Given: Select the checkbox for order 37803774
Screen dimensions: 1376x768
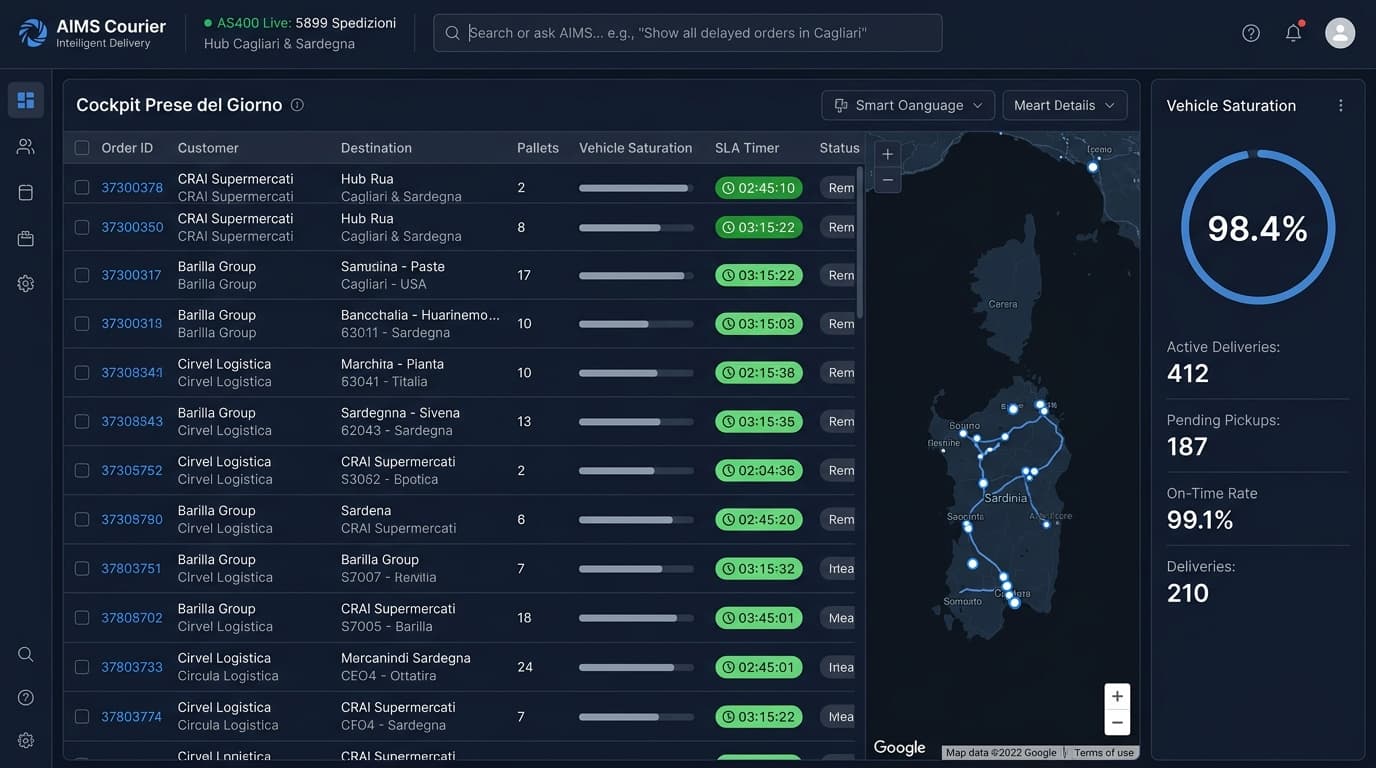Looking at the screenshot, I should pyautogui.click(x=82, y=716).
